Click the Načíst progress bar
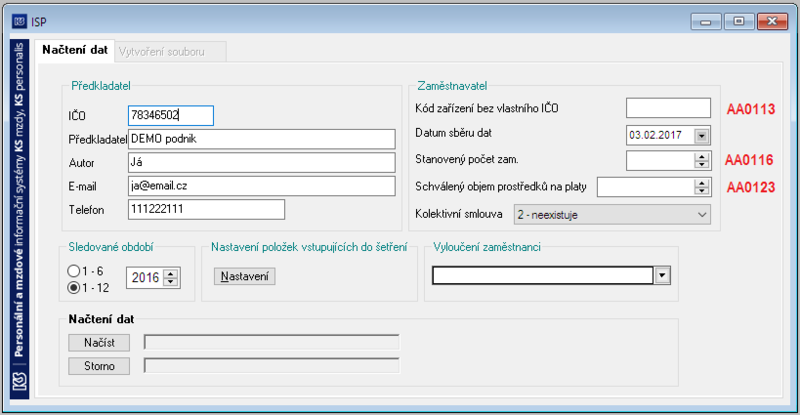 [x=271, y=342]
